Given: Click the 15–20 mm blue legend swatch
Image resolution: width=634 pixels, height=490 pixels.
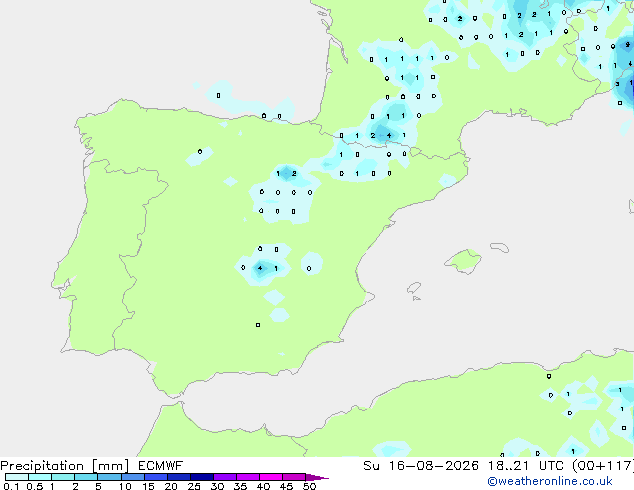Looking at the screenshot, I should pos(155,477).
